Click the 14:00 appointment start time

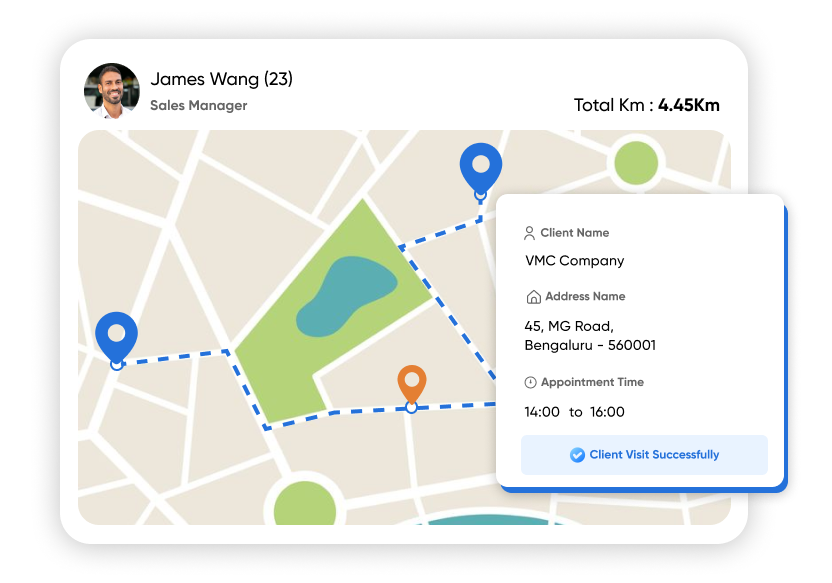coord(542,412)
